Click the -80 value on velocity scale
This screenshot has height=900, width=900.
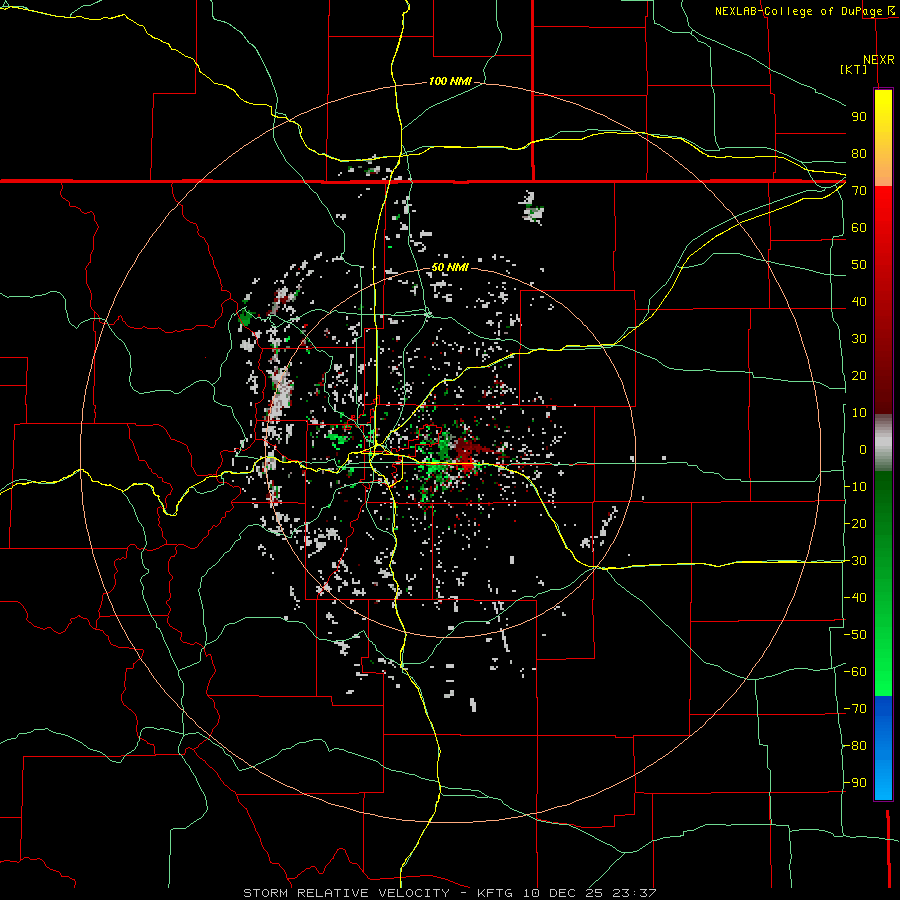[855, 746]
